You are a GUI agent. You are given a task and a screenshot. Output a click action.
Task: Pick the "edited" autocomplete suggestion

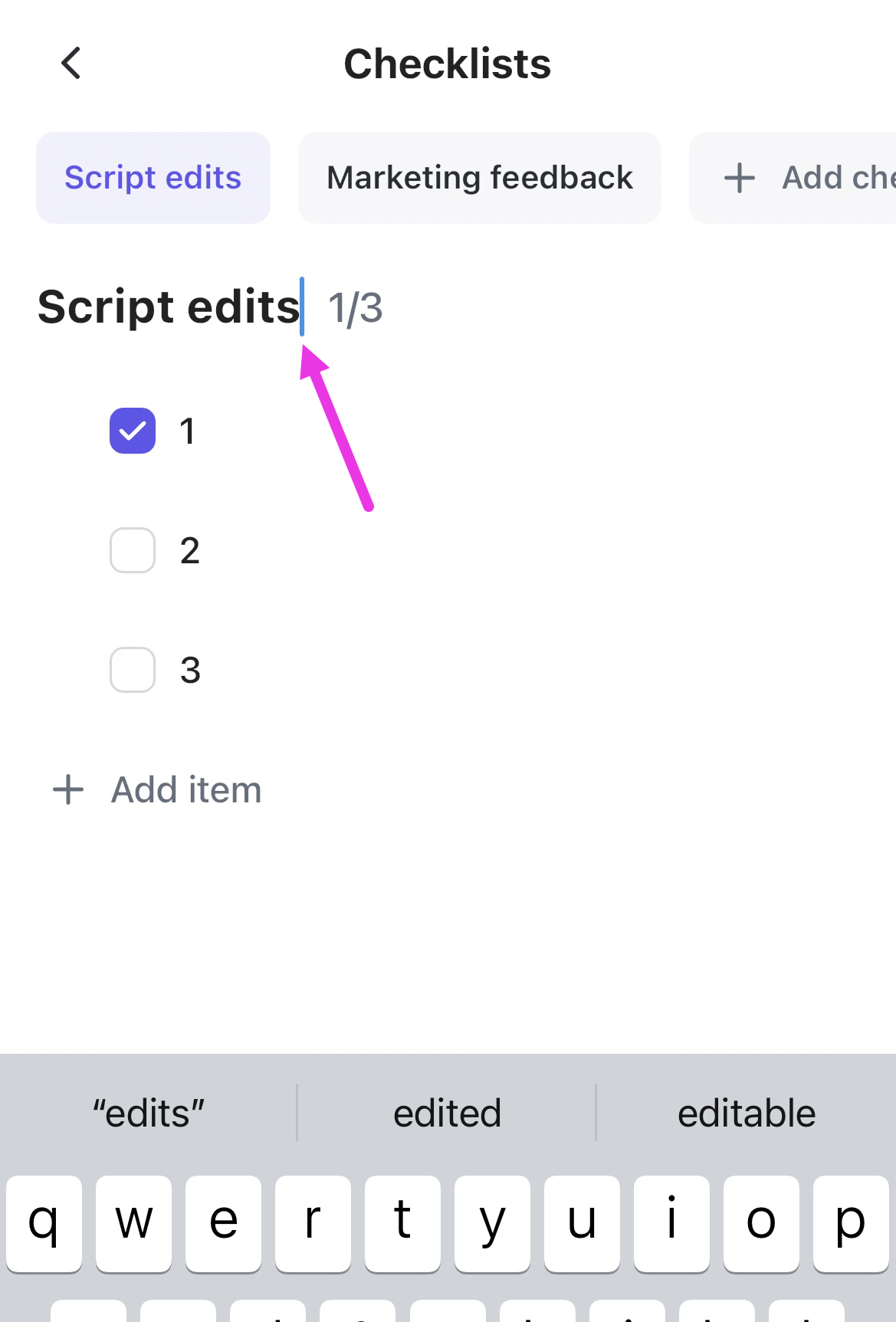click(447, 1113)
